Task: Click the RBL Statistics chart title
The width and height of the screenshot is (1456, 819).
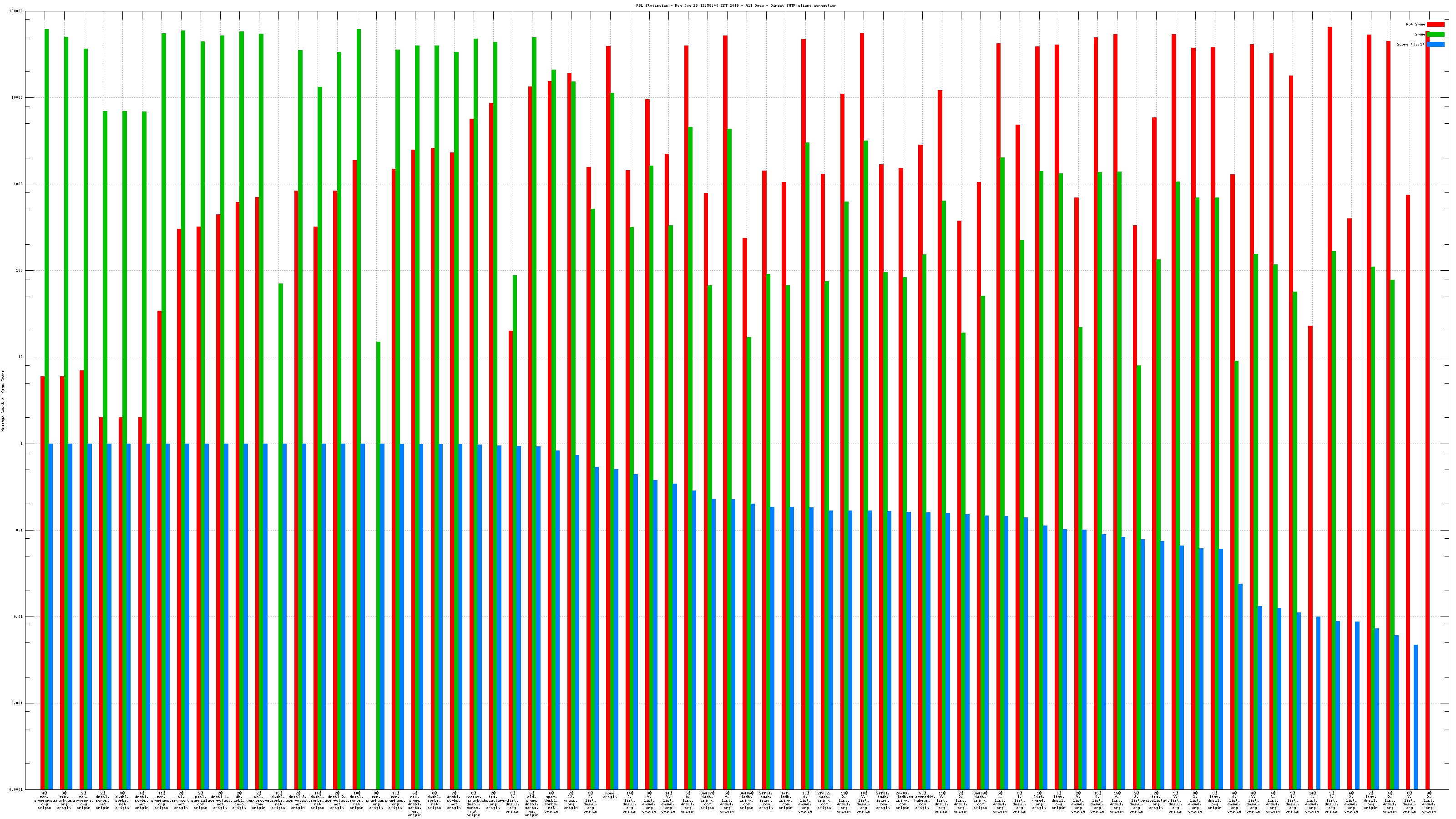Action: 736,5
